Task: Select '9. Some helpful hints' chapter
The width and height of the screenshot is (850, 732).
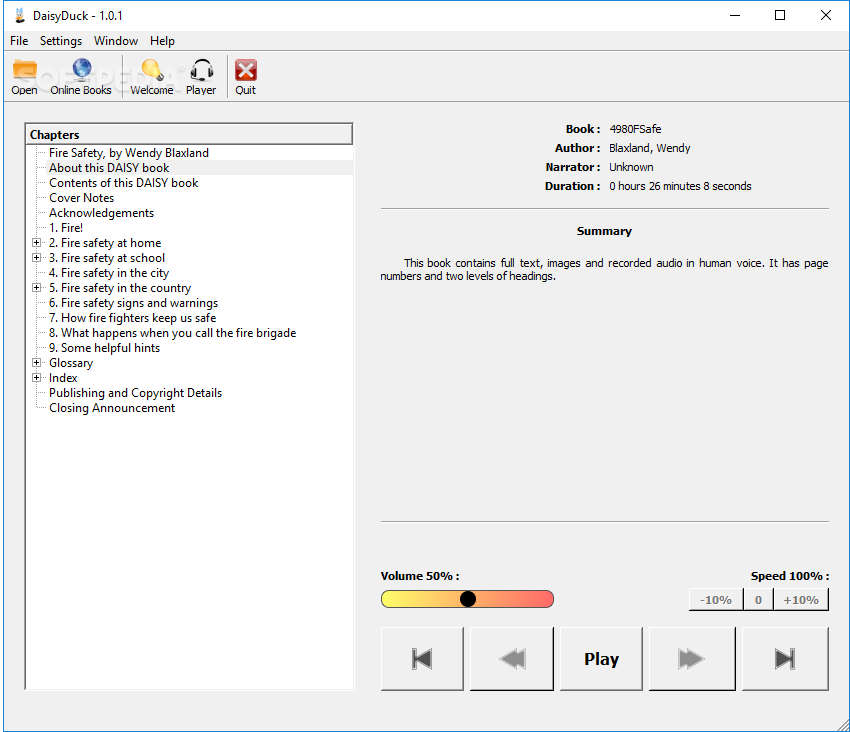Action: 104,348
